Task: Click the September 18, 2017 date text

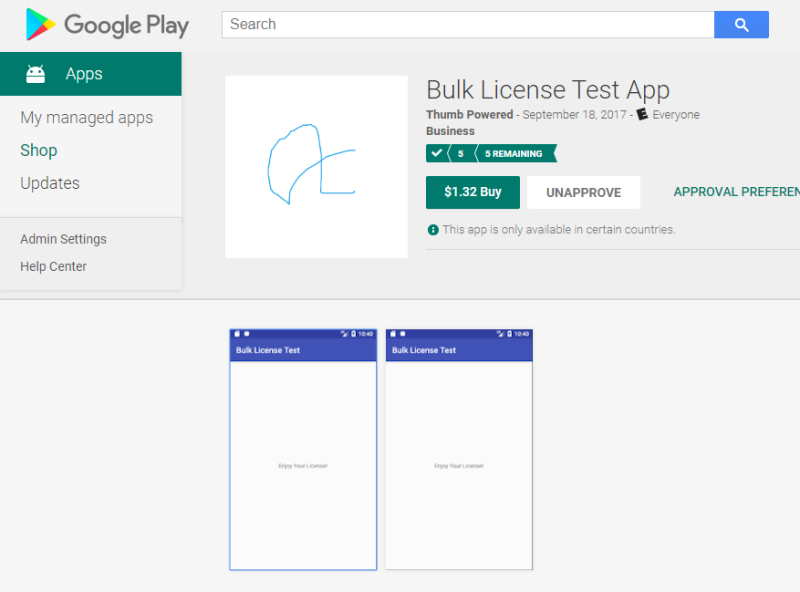Action: coord(574,114)
